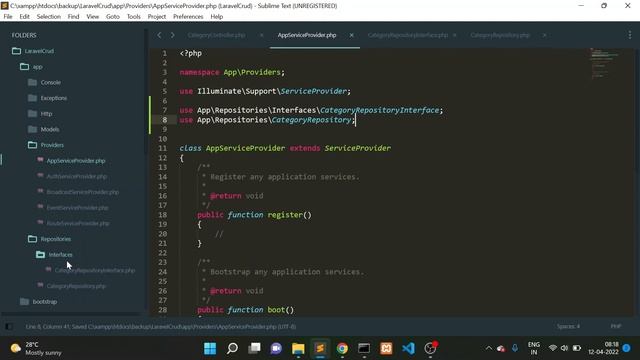Open the weather widget
The height and width of the screenshot is (360, 640).
coord(36,349)
